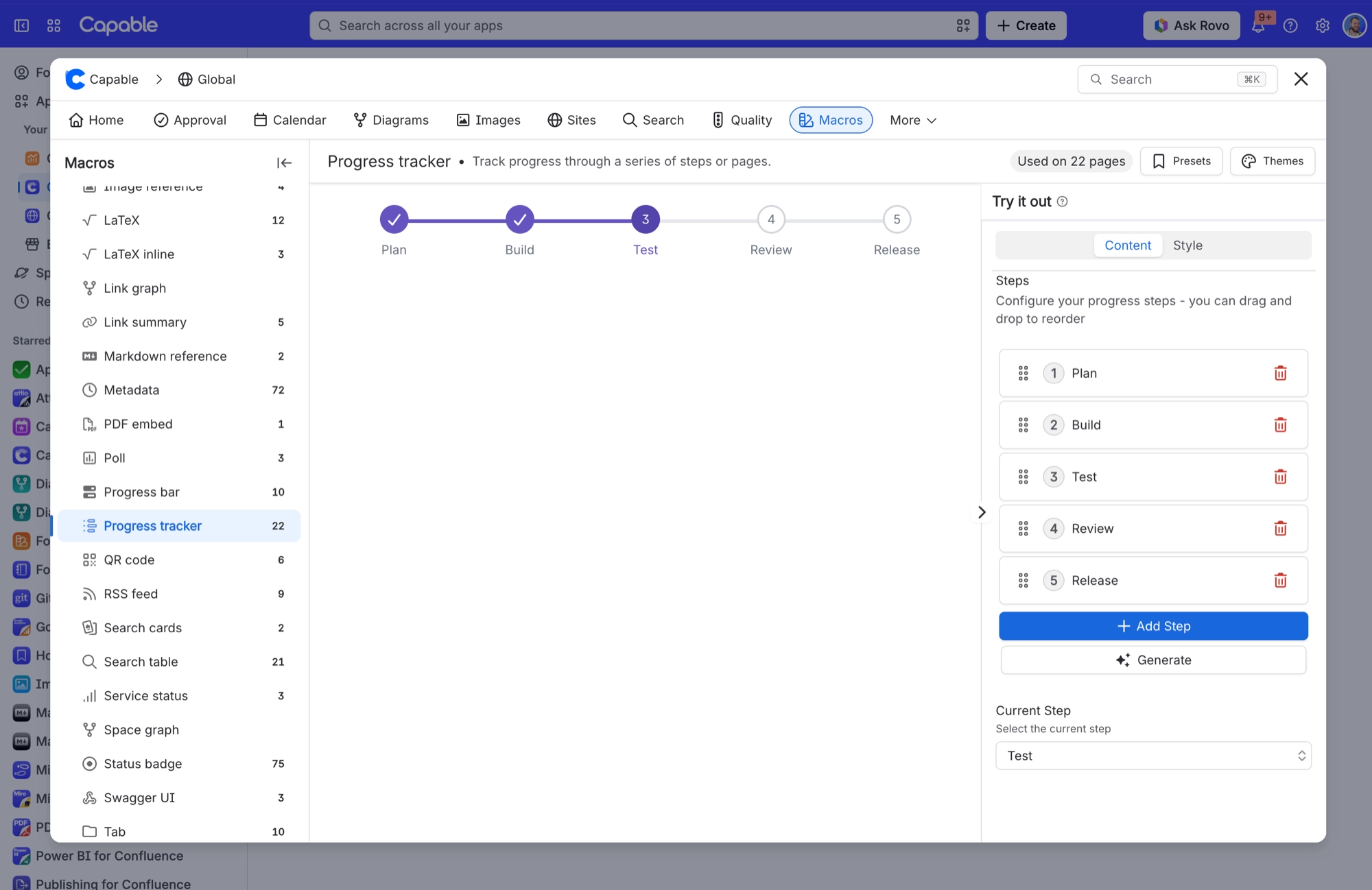Screen dimensions: 1372x890
Task: Click step 4 Review circle in tracker
Action: click(x=771, y=219)
